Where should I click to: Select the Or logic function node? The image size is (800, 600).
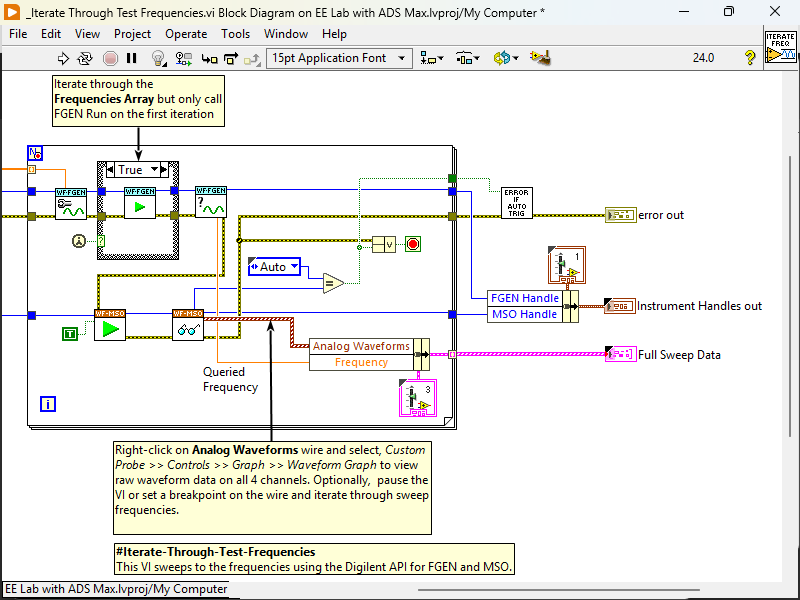click(384, 244)
